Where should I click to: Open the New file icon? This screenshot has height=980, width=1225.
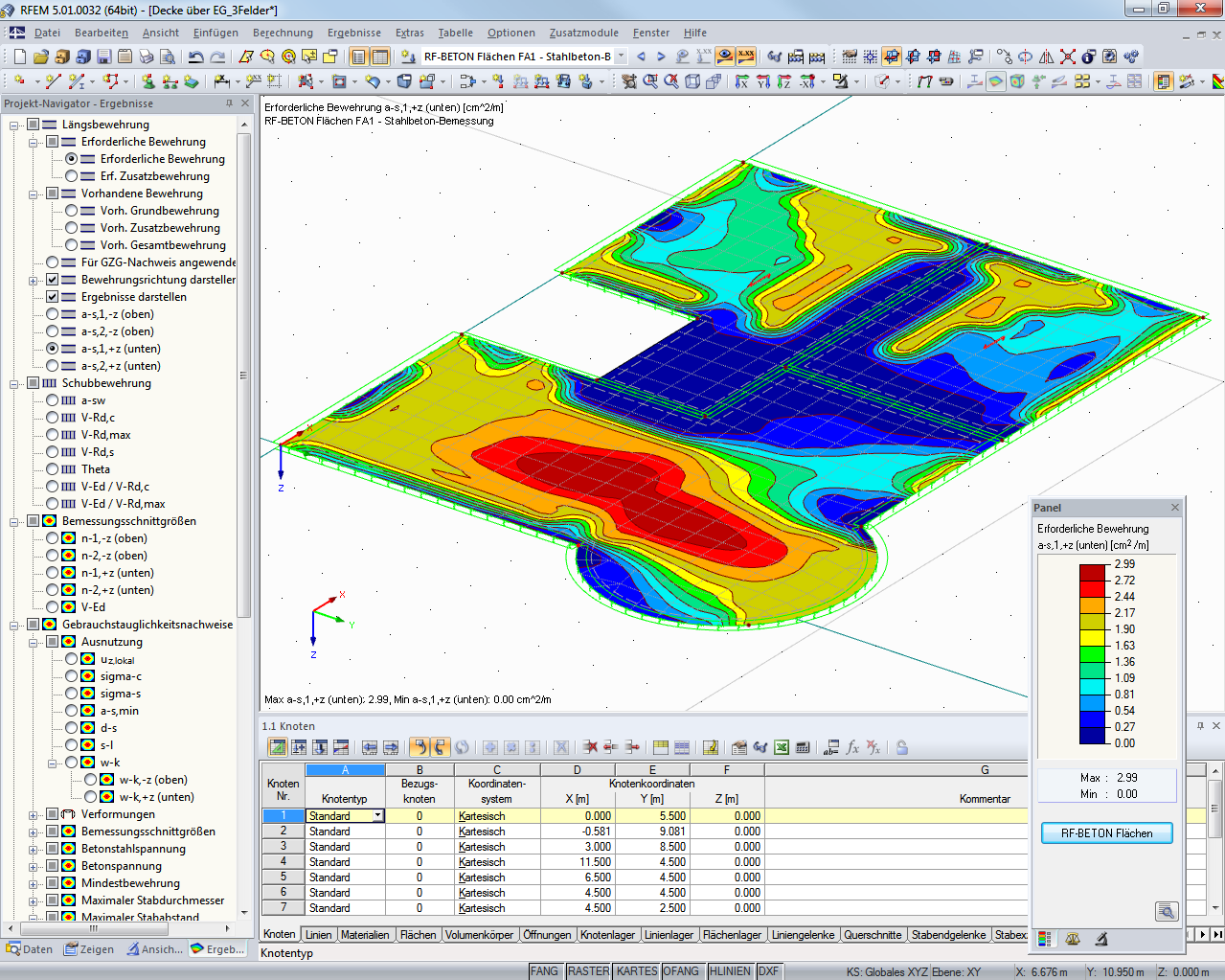(19, 57)
